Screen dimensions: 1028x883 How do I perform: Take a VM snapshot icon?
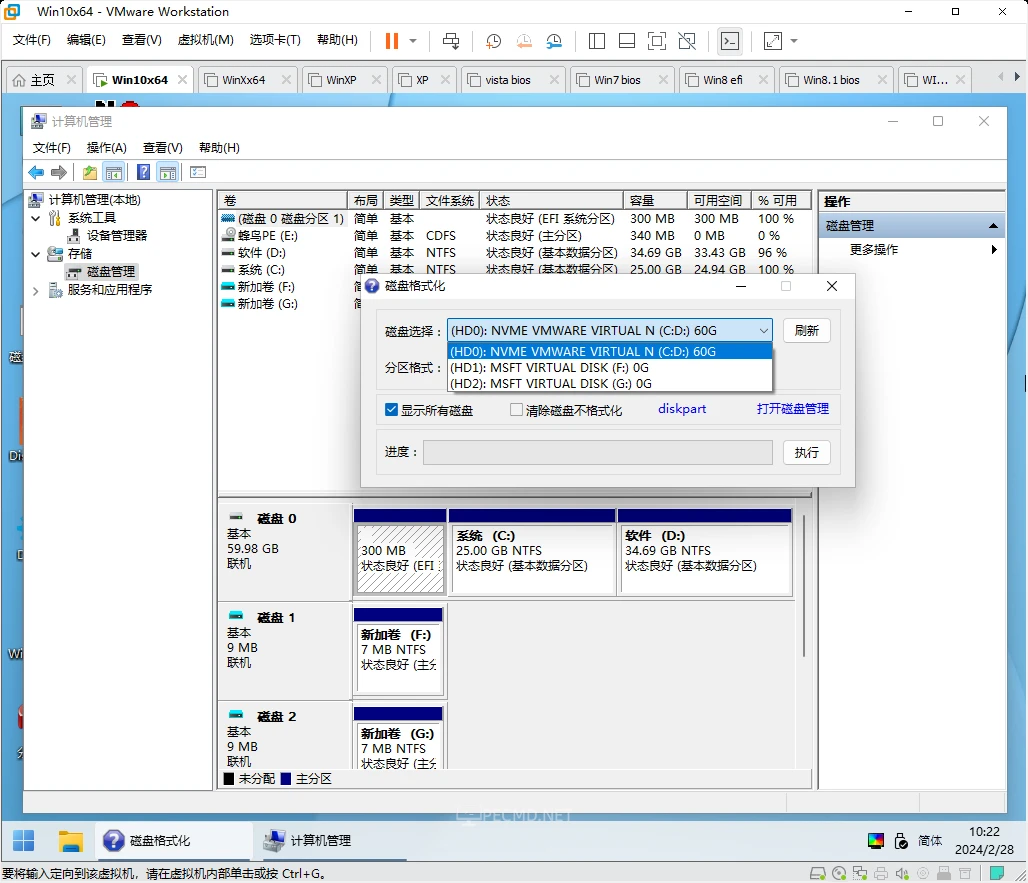pos(493,41)
